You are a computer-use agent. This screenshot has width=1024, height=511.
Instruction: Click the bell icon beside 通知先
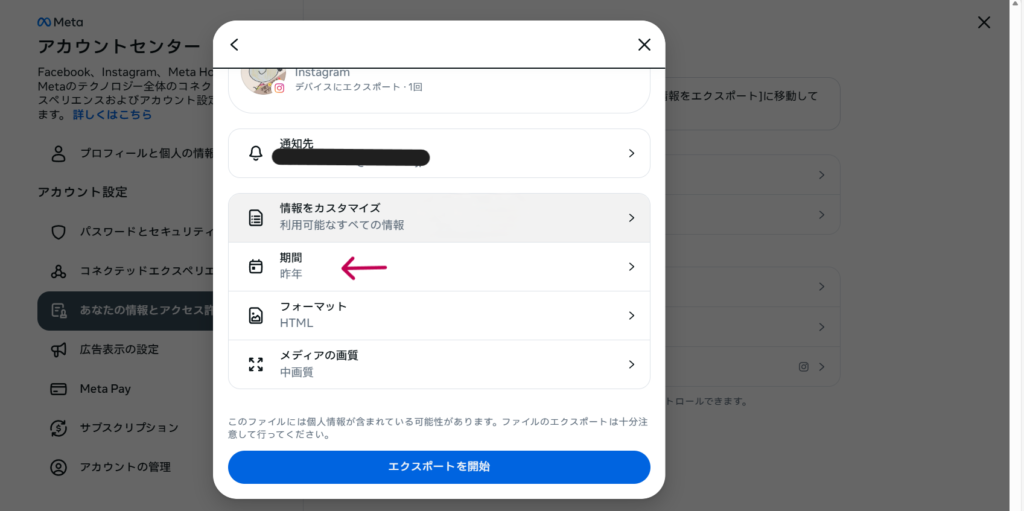[x=256, y=153]
